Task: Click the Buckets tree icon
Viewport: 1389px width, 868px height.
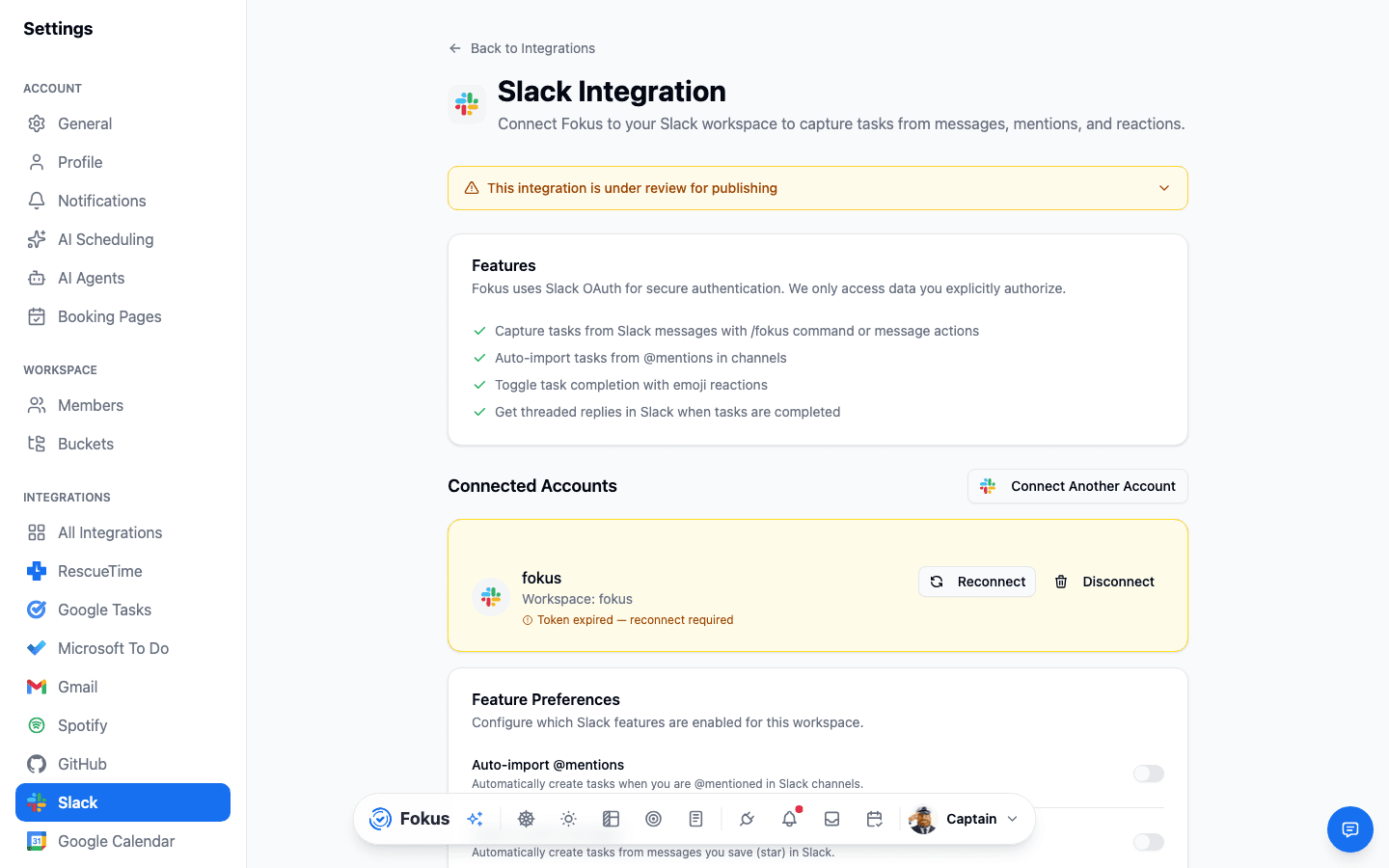Action: tap(37, 444)
